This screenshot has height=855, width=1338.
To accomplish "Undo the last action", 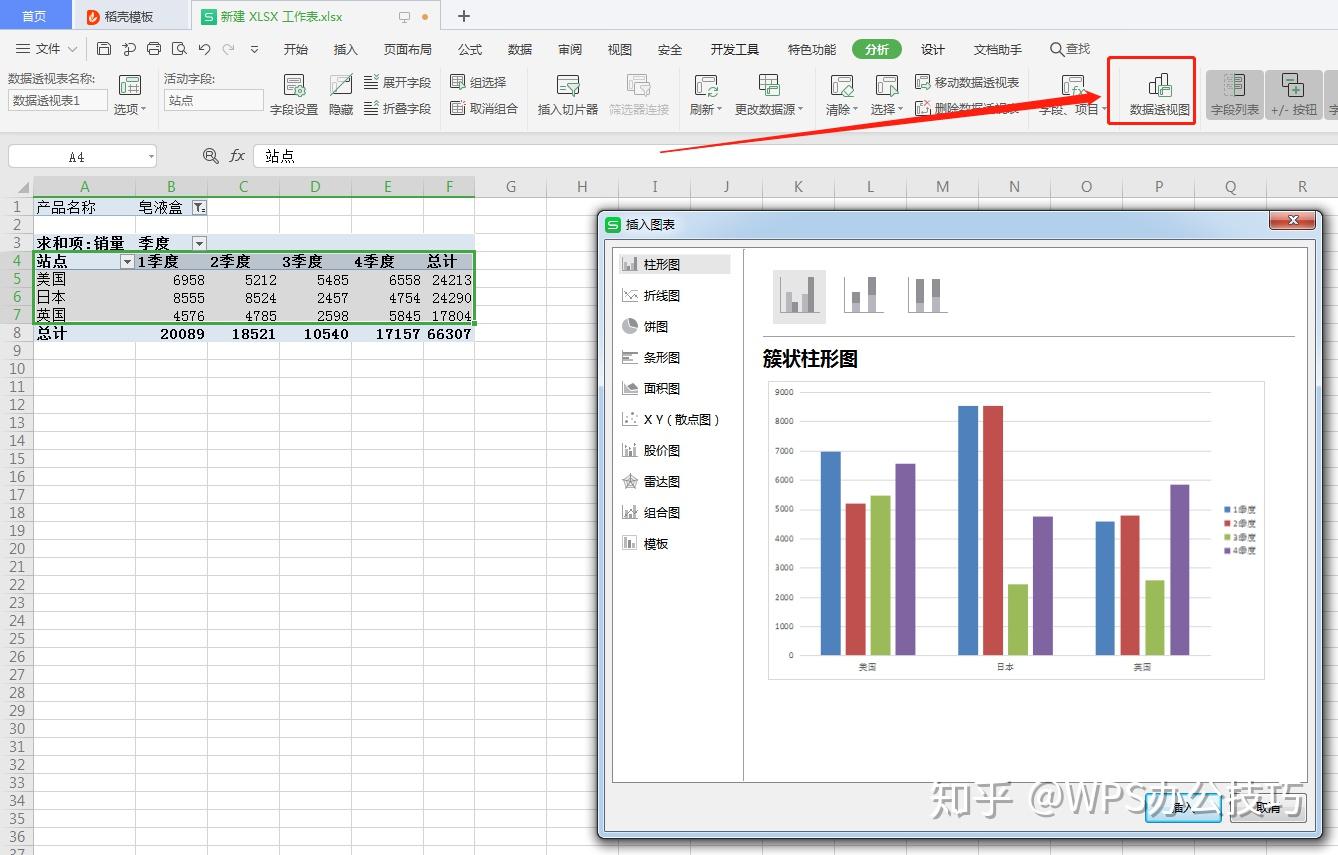I will [204, 49].
